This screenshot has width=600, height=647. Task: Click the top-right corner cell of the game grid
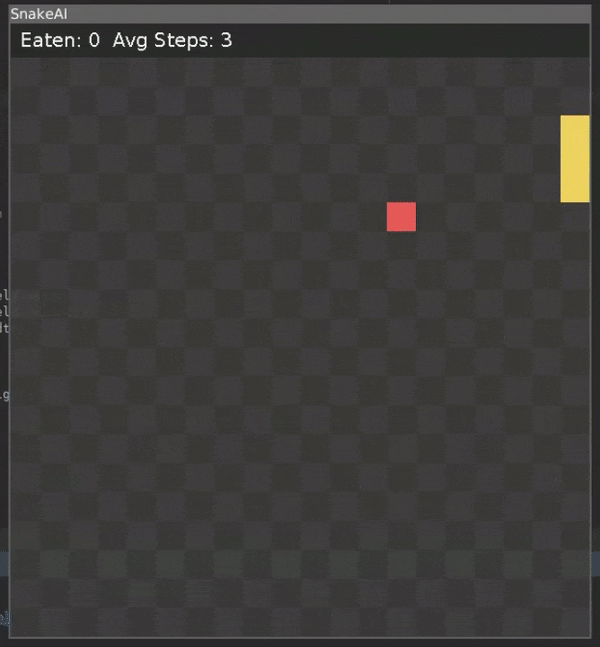coord(575,72)
